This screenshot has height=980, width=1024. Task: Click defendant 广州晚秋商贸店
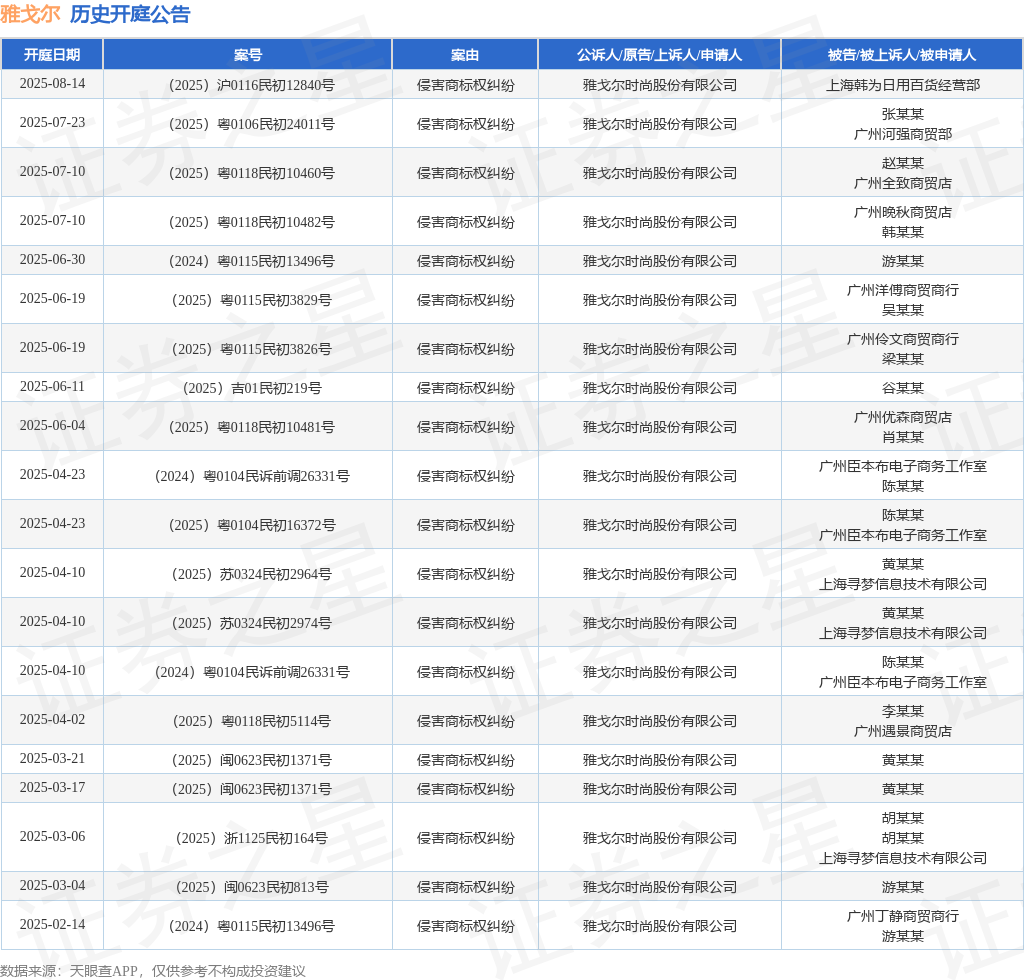pyautogui.click(x=903, y=212)
